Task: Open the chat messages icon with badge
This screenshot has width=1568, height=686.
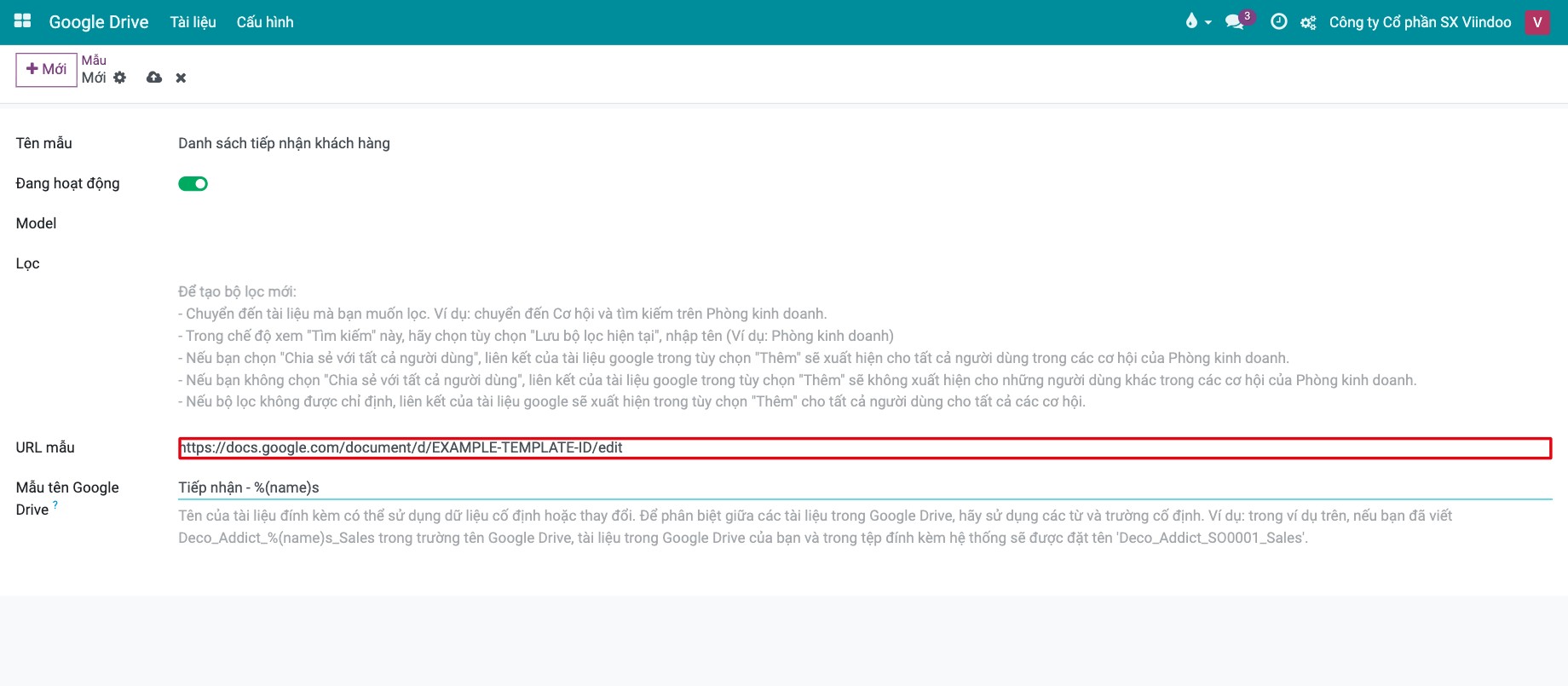Action: (x=1235, y=22)
